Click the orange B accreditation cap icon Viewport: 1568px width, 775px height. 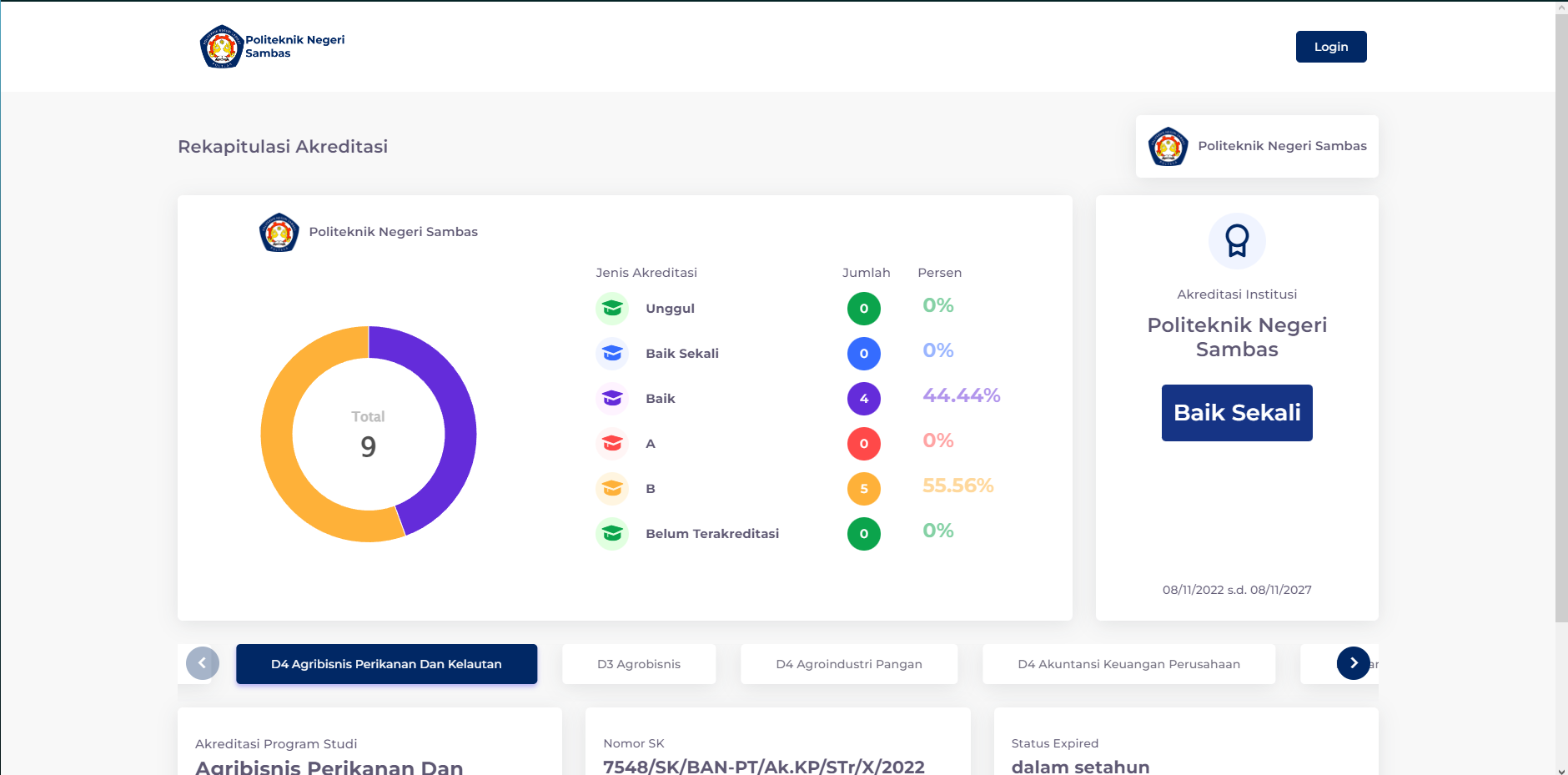(612, 489)
